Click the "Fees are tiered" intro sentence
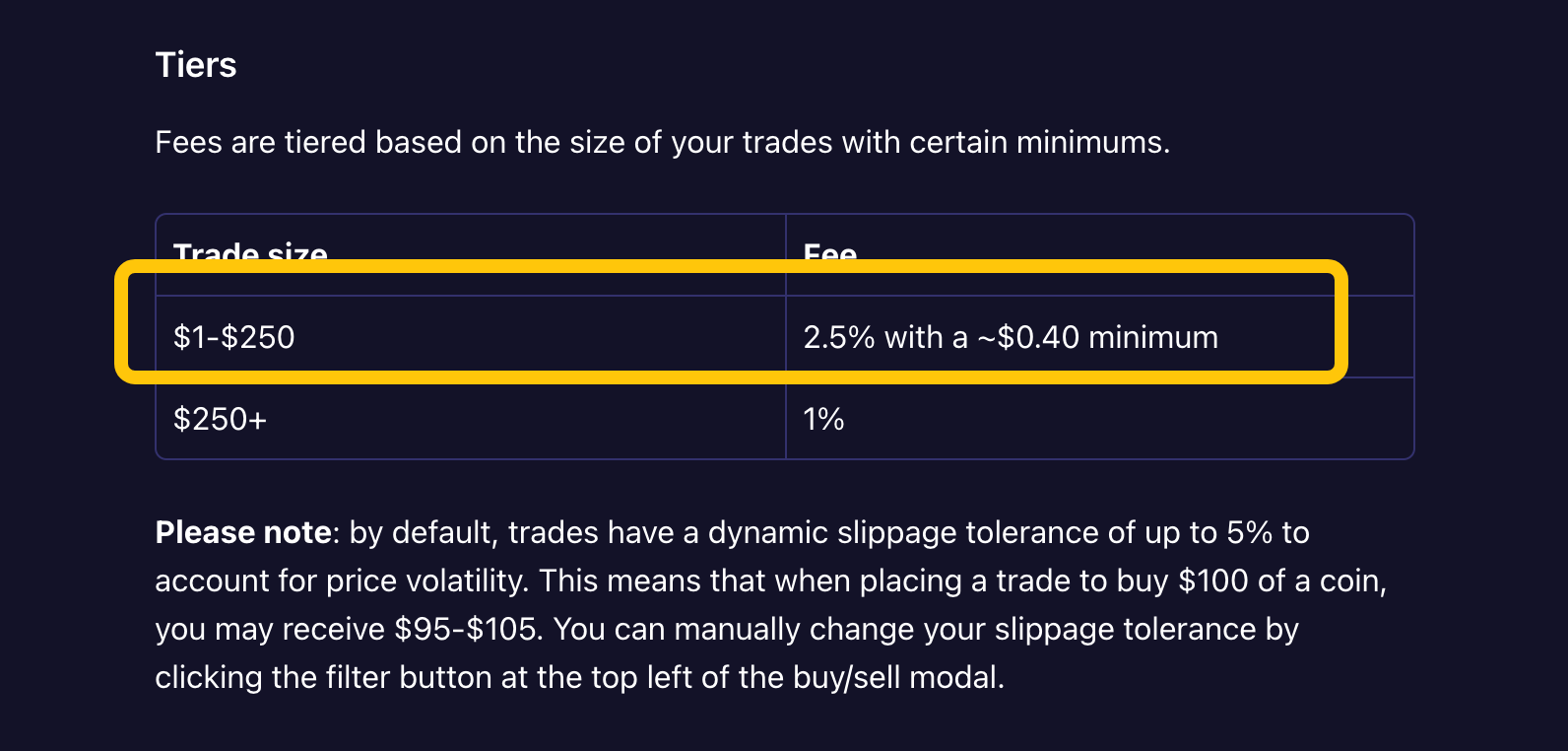 tap(662, 143)
